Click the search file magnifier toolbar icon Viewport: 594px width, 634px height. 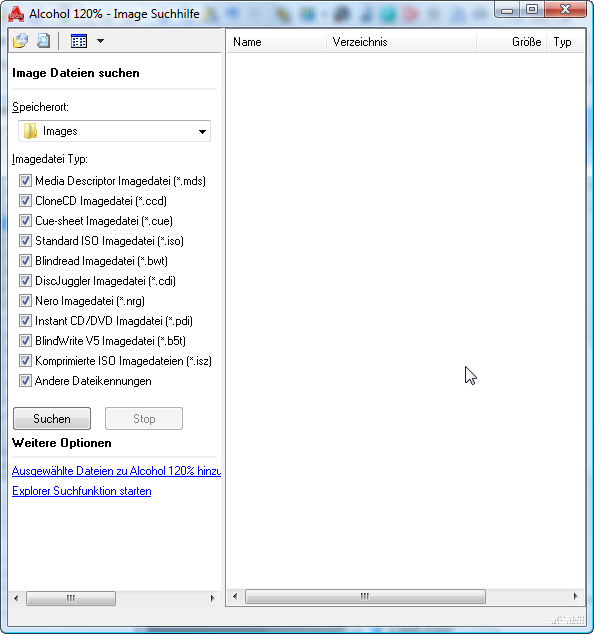pos(43,41)
